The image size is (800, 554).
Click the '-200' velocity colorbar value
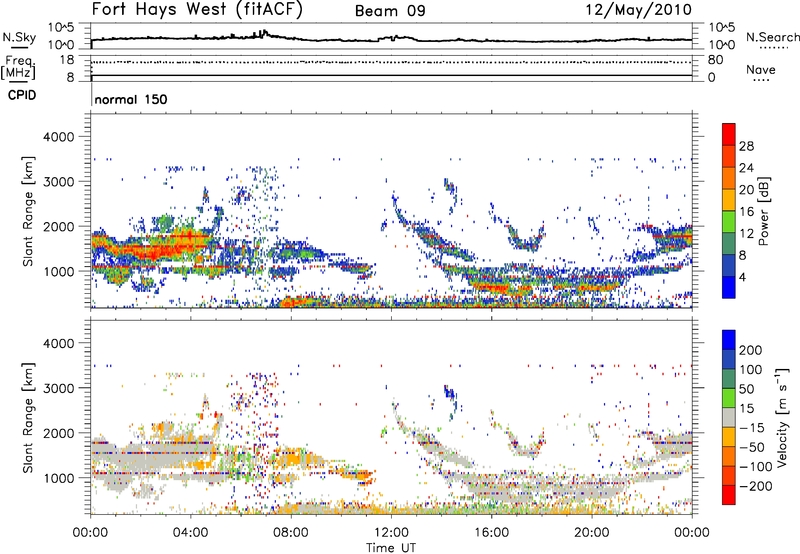[755, 486]
